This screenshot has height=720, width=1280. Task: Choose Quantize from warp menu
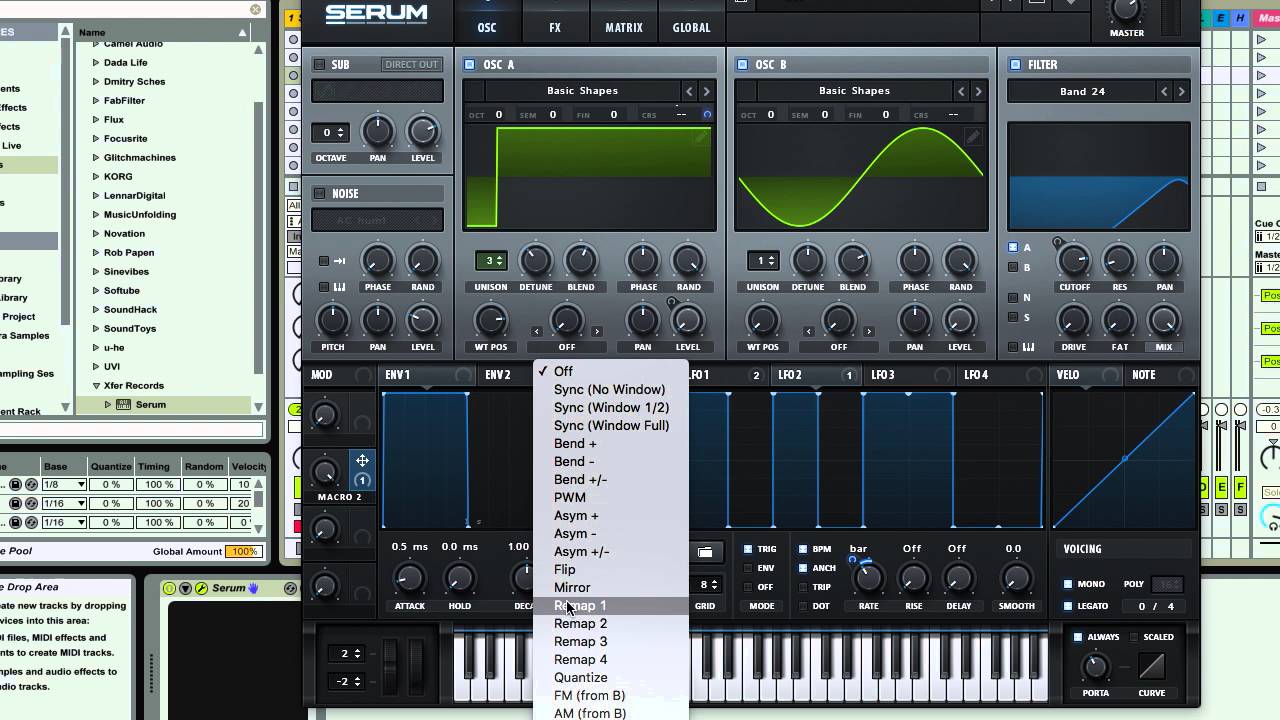tap(611, 678)
